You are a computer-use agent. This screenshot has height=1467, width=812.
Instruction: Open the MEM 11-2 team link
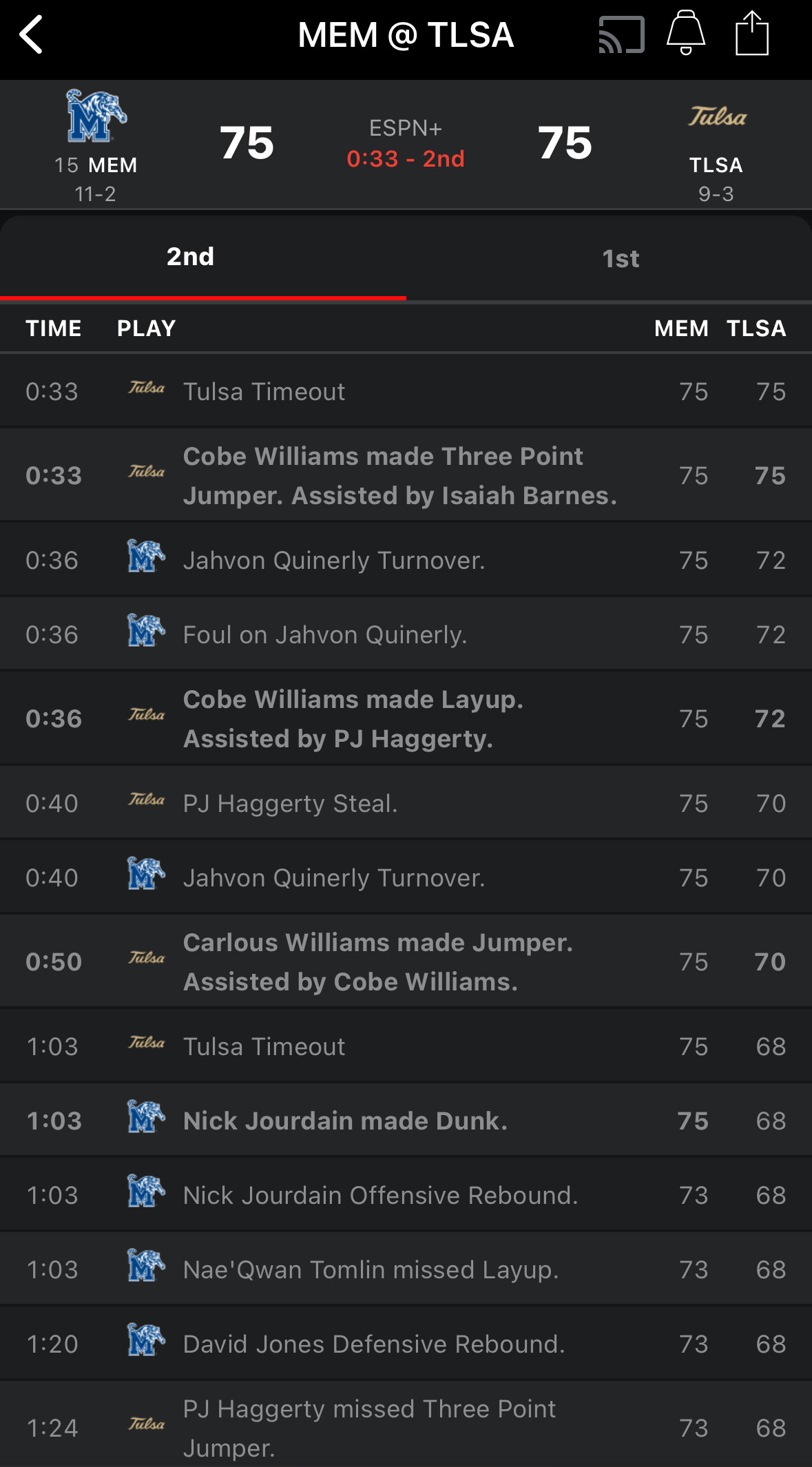pos(96,178)
